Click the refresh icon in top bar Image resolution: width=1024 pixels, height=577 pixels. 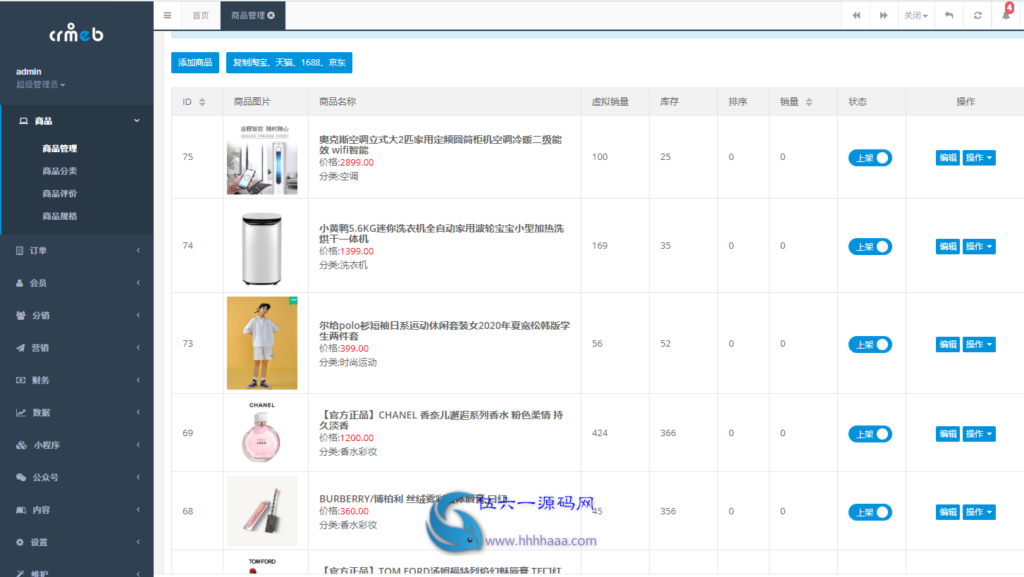coord(978,15)
